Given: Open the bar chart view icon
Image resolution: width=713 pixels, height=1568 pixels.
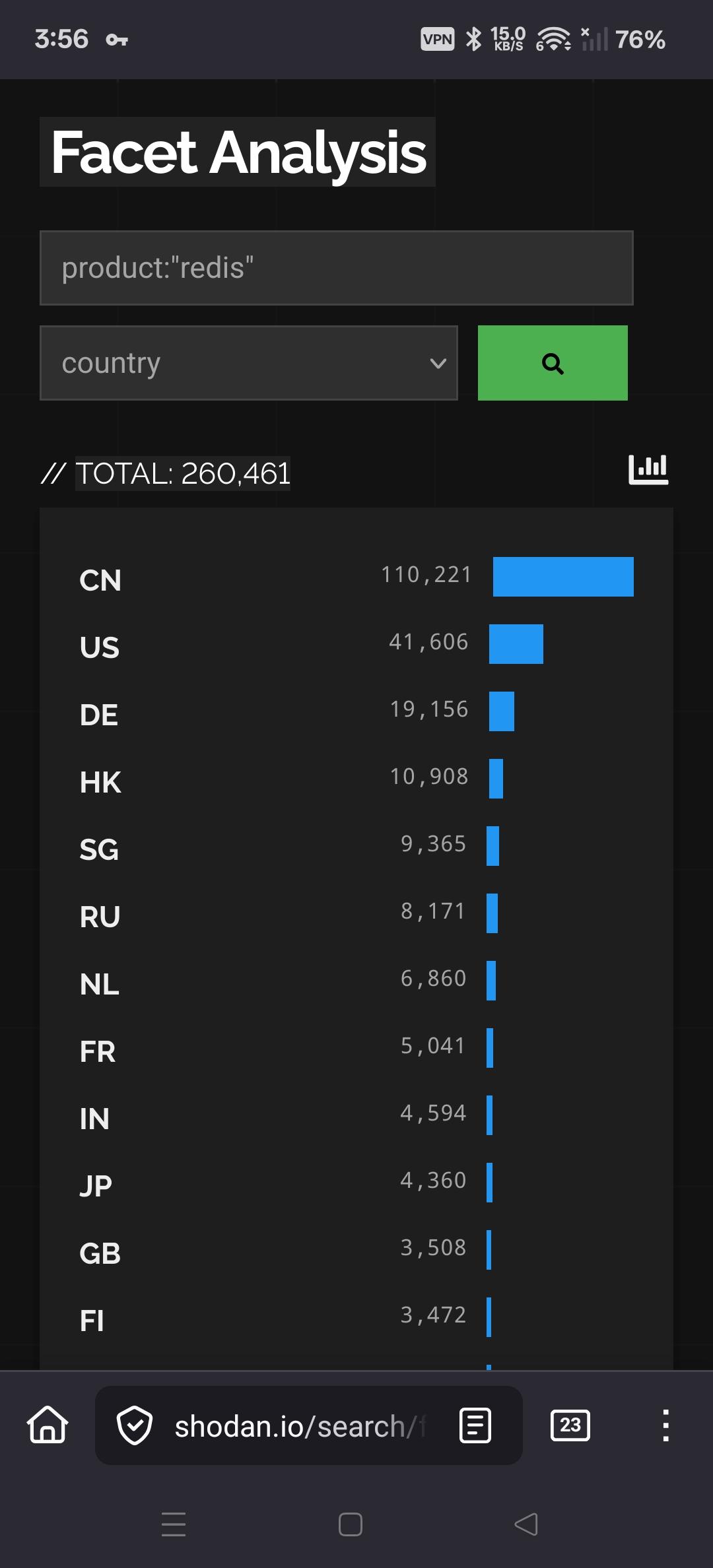Looking at the screenshot, I should coord(648,470).
